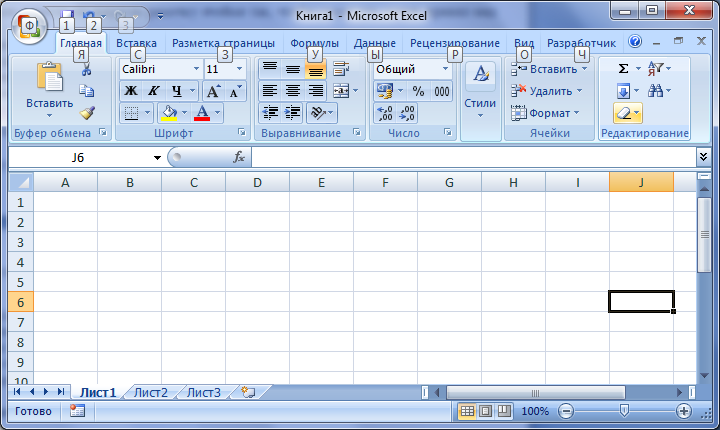Click the Wrap Text icon

point(341,69)
